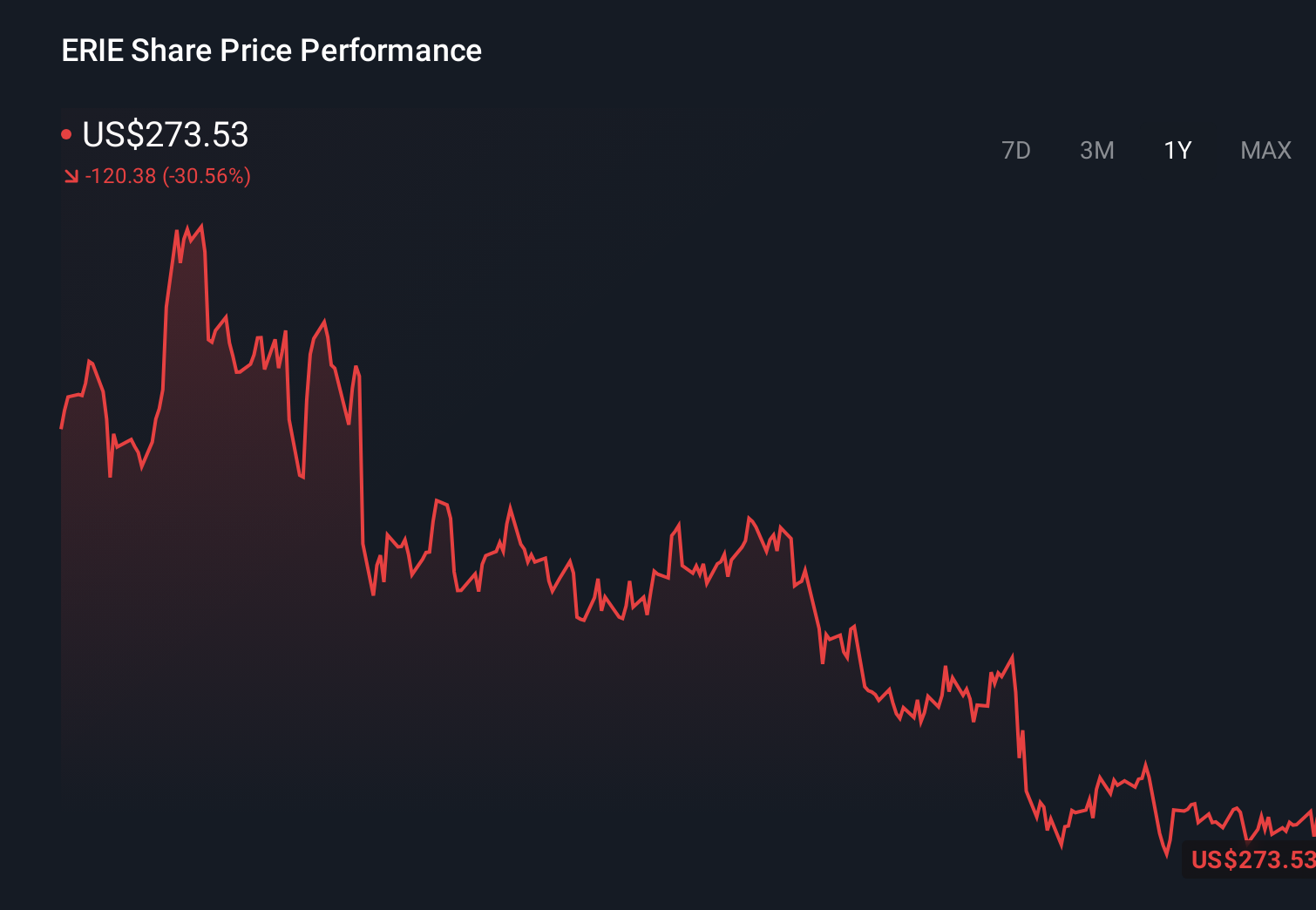Click the downward trend arrow icon
The width and height of the screenshot is (1316, 910).
tap(71, 176)
